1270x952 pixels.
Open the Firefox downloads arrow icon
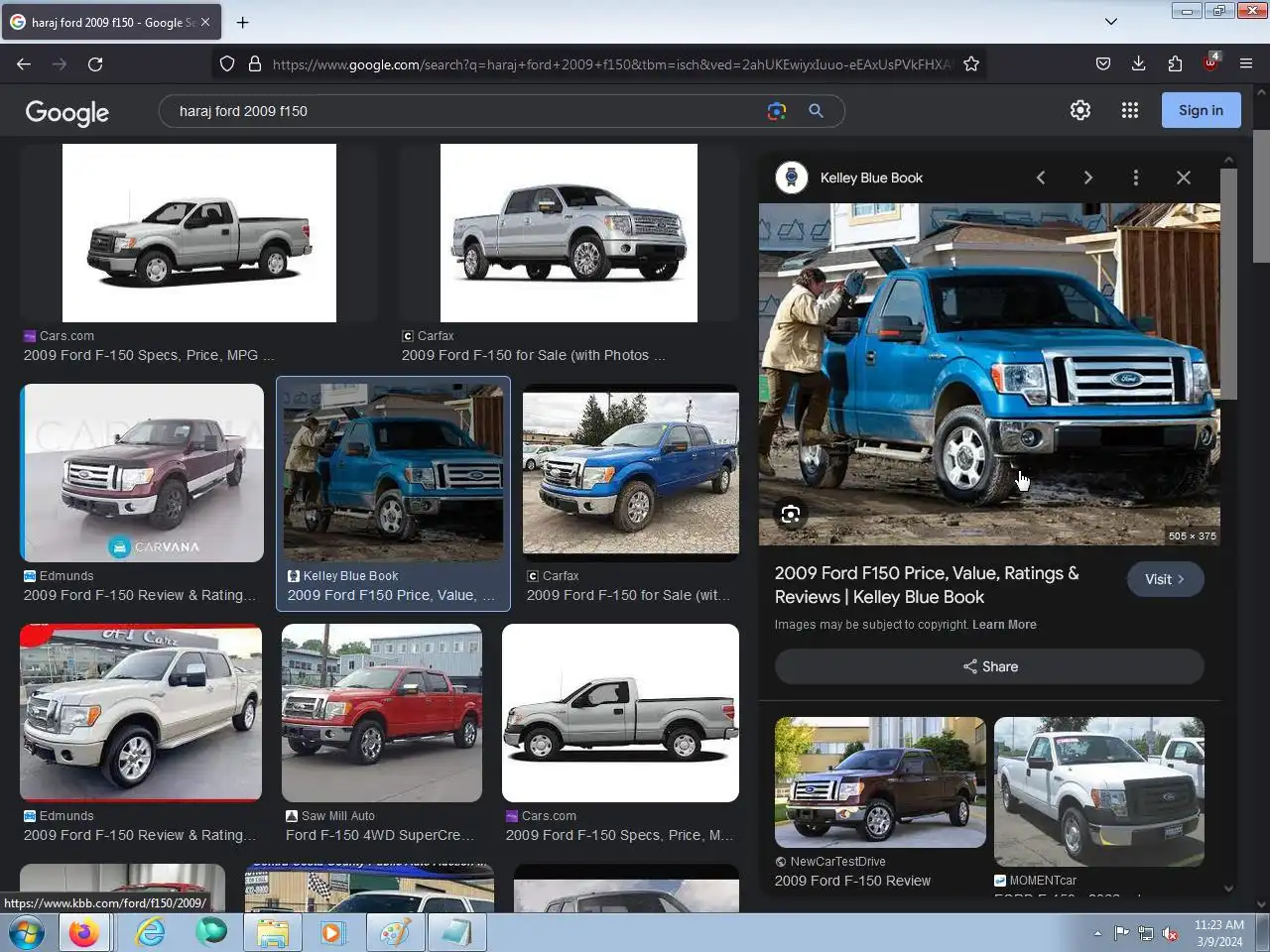click(x=1139, y=63)
